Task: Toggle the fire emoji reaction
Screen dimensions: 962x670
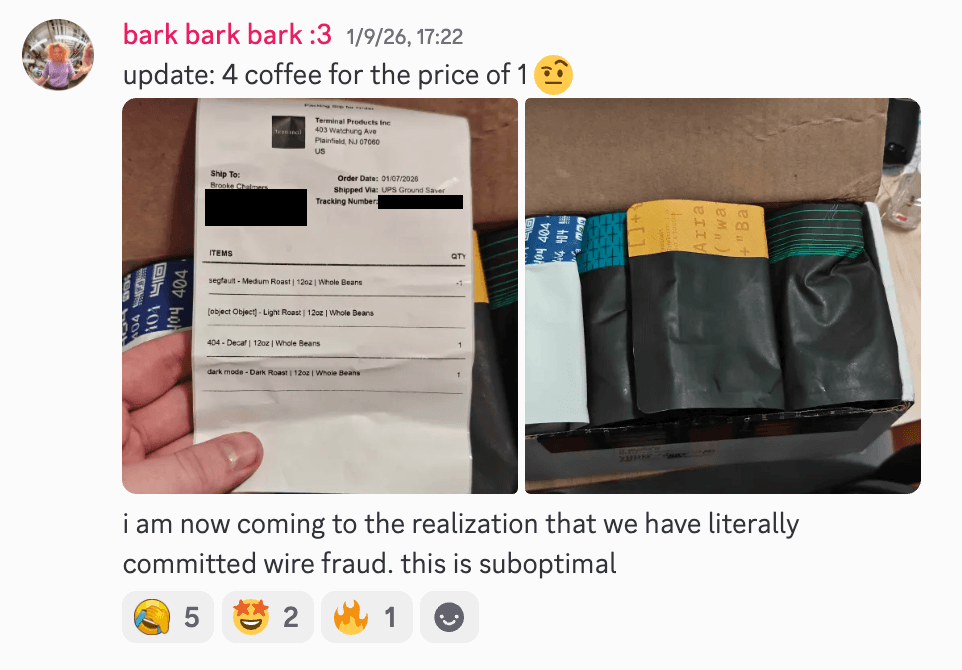Action: tap(366, 617)
